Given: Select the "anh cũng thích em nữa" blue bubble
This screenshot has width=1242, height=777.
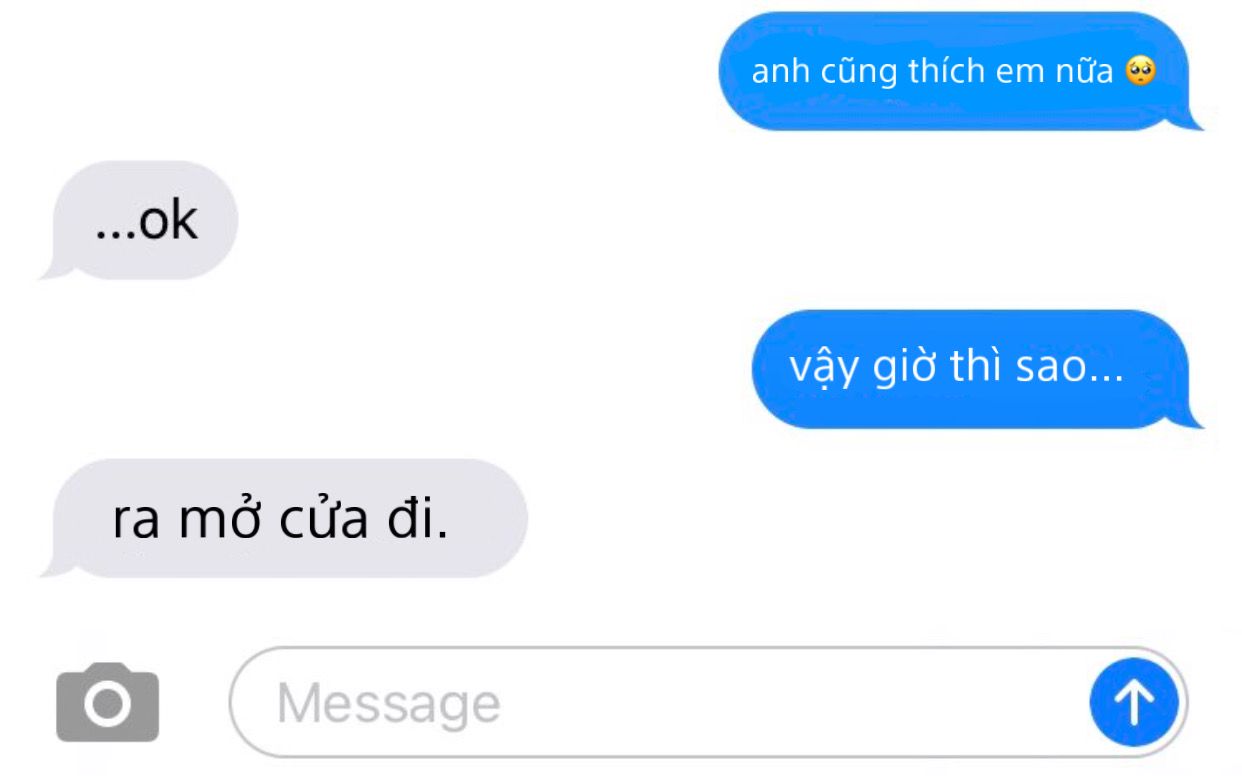Looking at the screenshot, I should [x=958, y=71].
